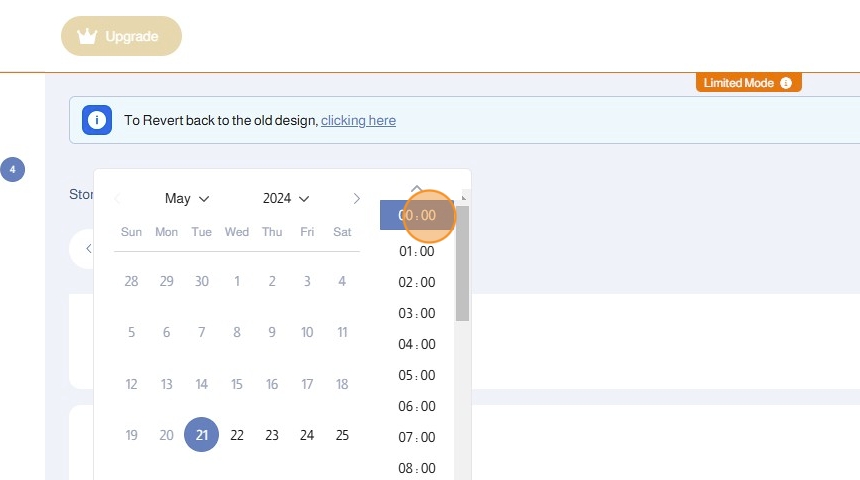
Task: Select 08:00 in the time list
Action: pyautogui.click(x=417, y=468)
